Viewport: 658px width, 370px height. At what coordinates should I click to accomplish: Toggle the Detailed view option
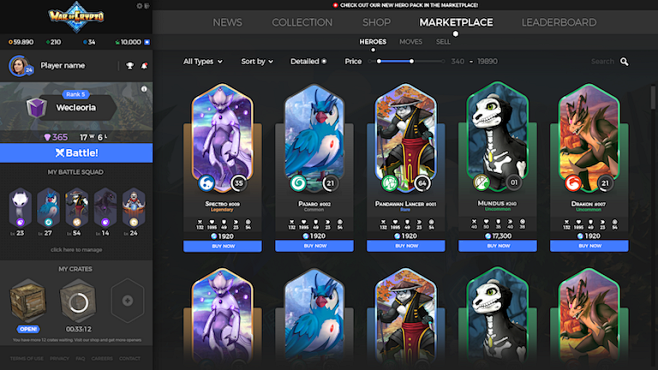click(308, 61)
